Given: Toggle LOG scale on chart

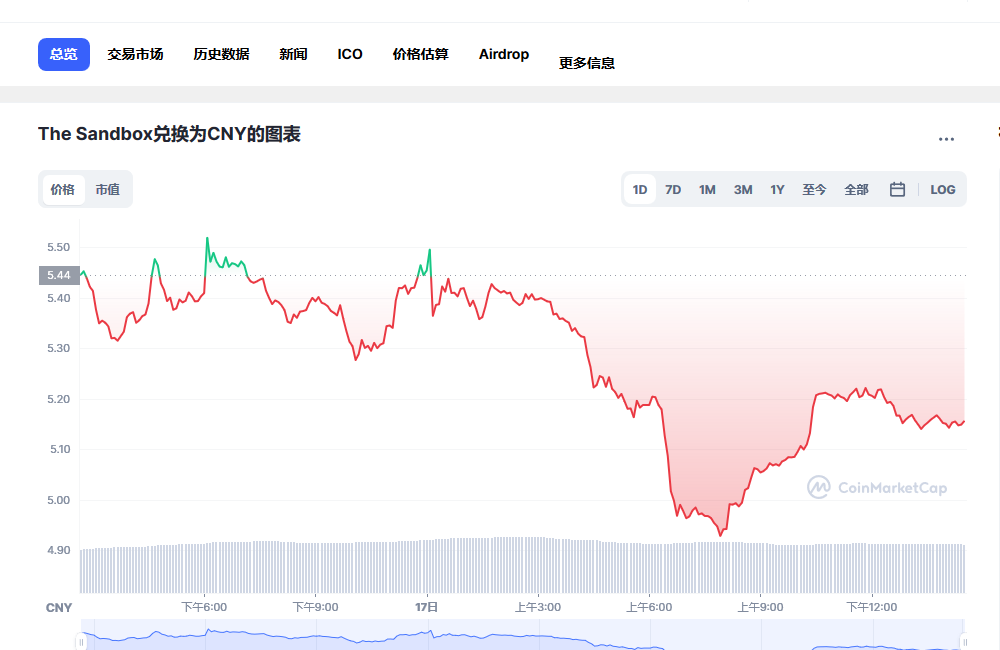Looking at the screenshot, I should pyautogui.click(x=943, y=189).
